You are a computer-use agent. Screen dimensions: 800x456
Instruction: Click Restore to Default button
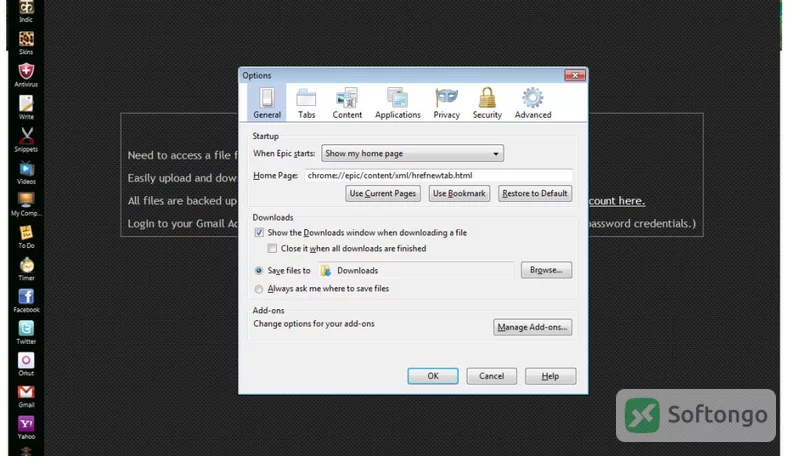535,193
